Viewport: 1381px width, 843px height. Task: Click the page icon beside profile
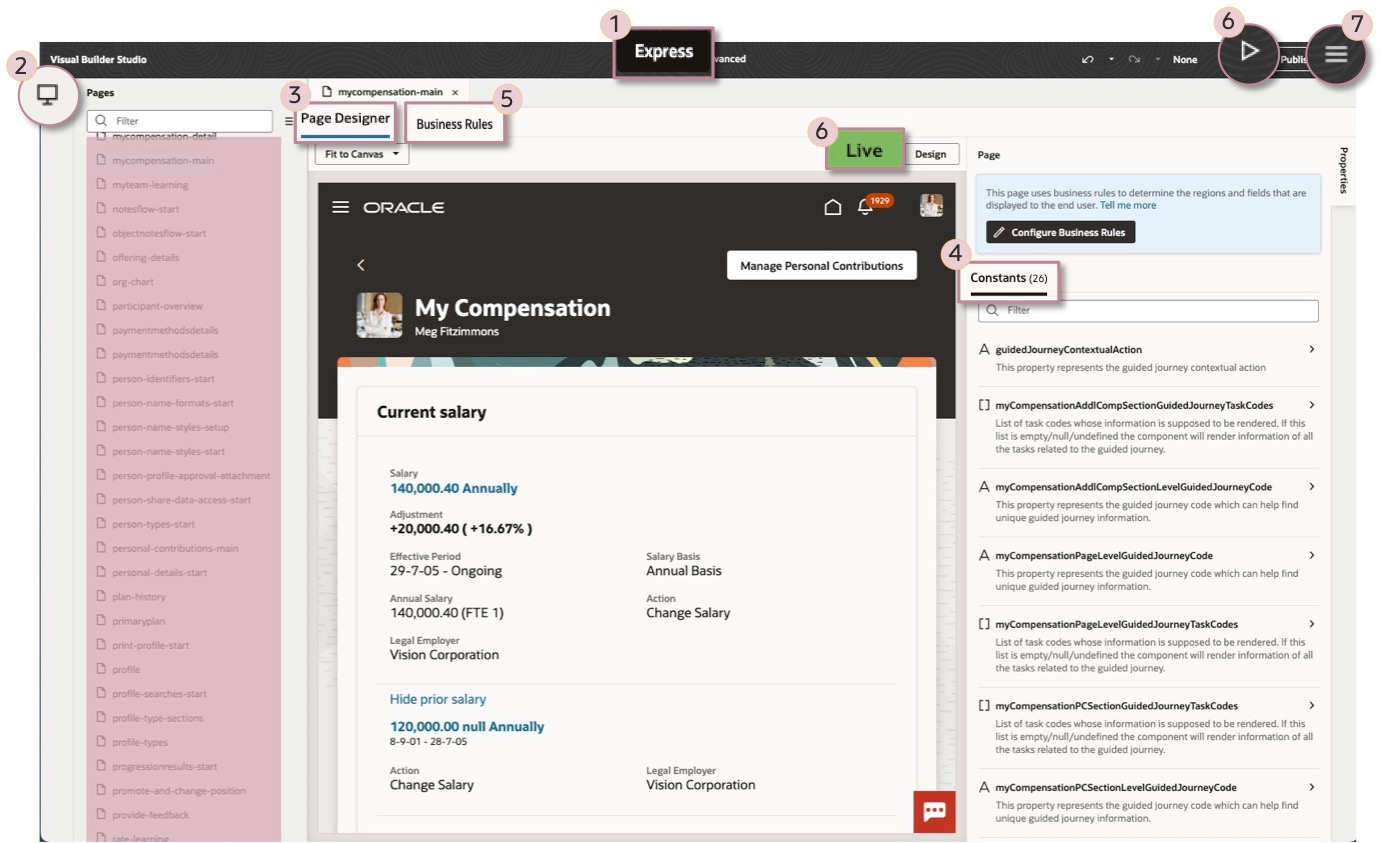click(101, 669)
